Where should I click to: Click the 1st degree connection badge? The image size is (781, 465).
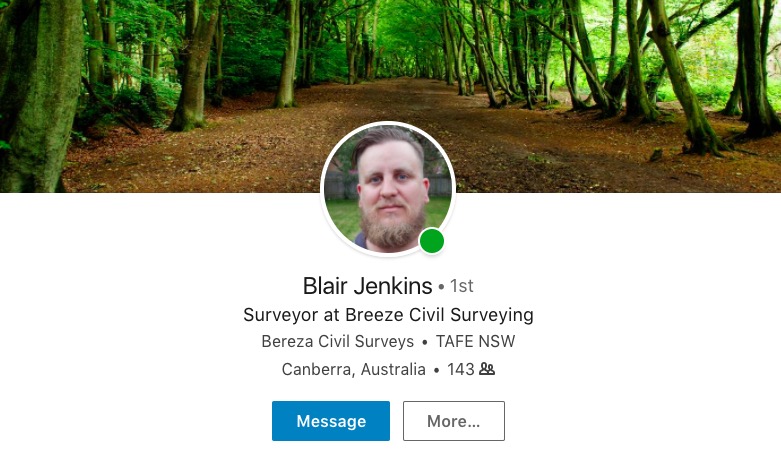tap(462, 286)
